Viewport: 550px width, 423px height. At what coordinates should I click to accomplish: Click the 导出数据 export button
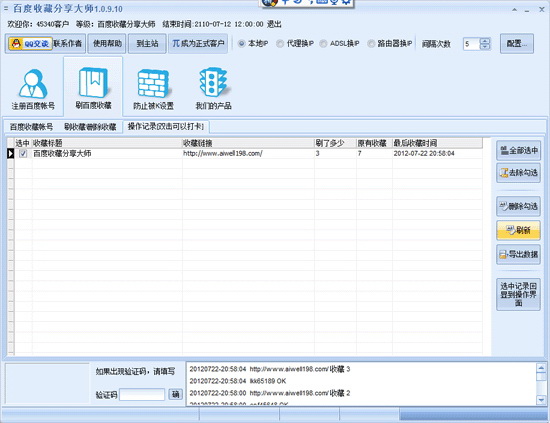pyautogui.click(x=518, y=254)
